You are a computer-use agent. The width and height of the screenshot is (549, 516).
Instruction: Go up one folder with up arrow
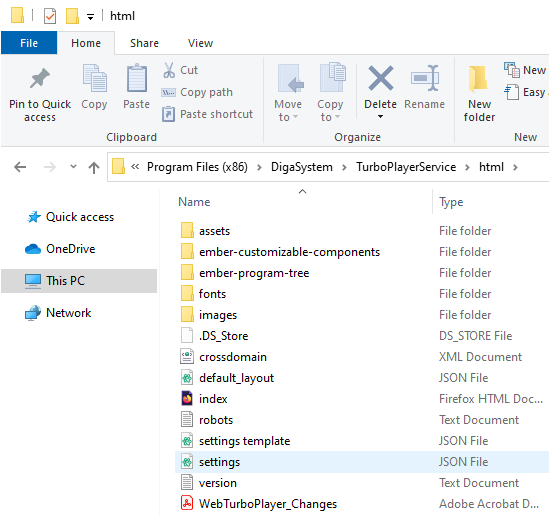point(93,167)
